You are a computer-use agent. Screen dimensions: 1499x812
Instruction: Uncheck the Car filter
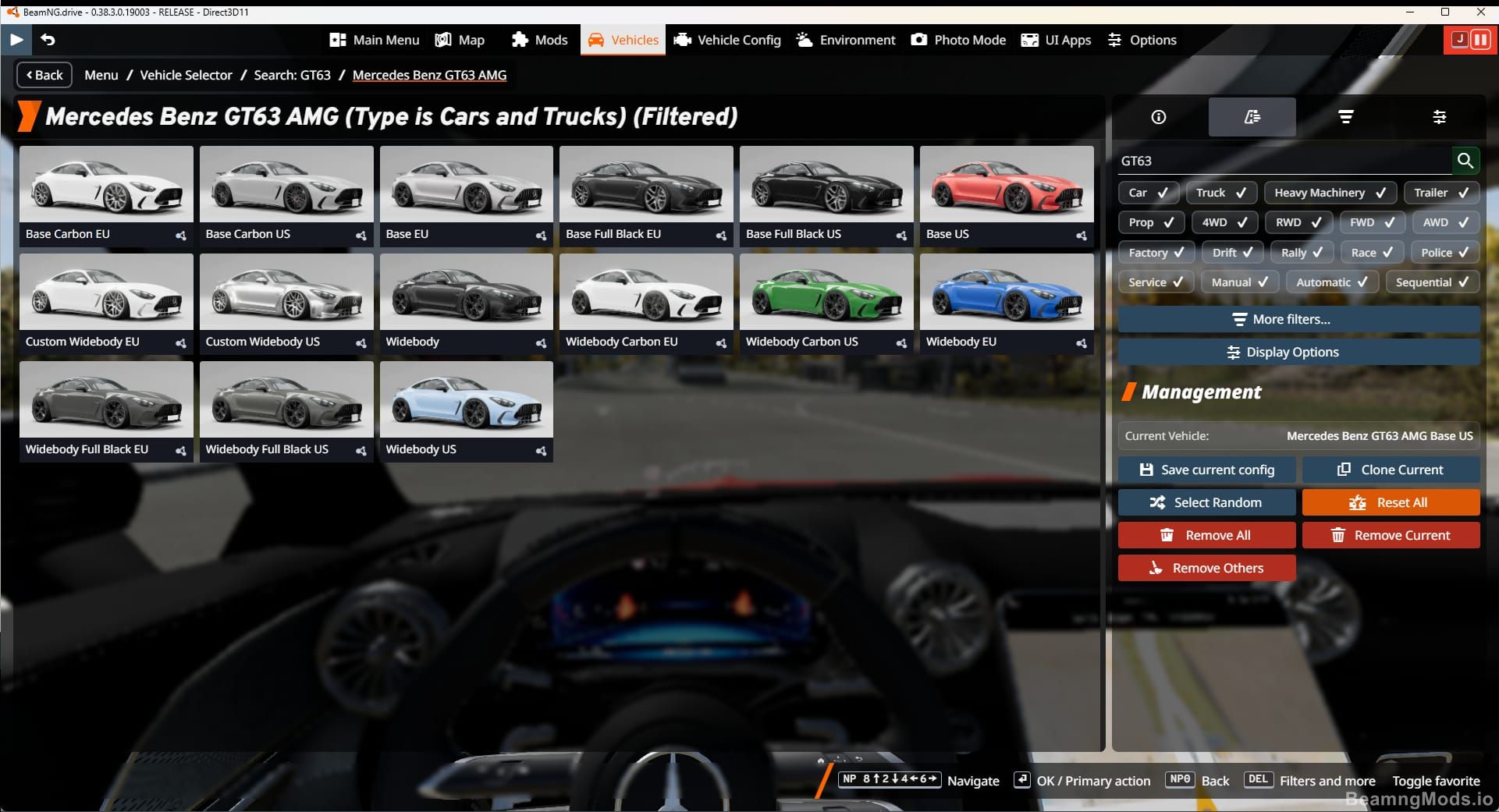(x=1149, y=192)
